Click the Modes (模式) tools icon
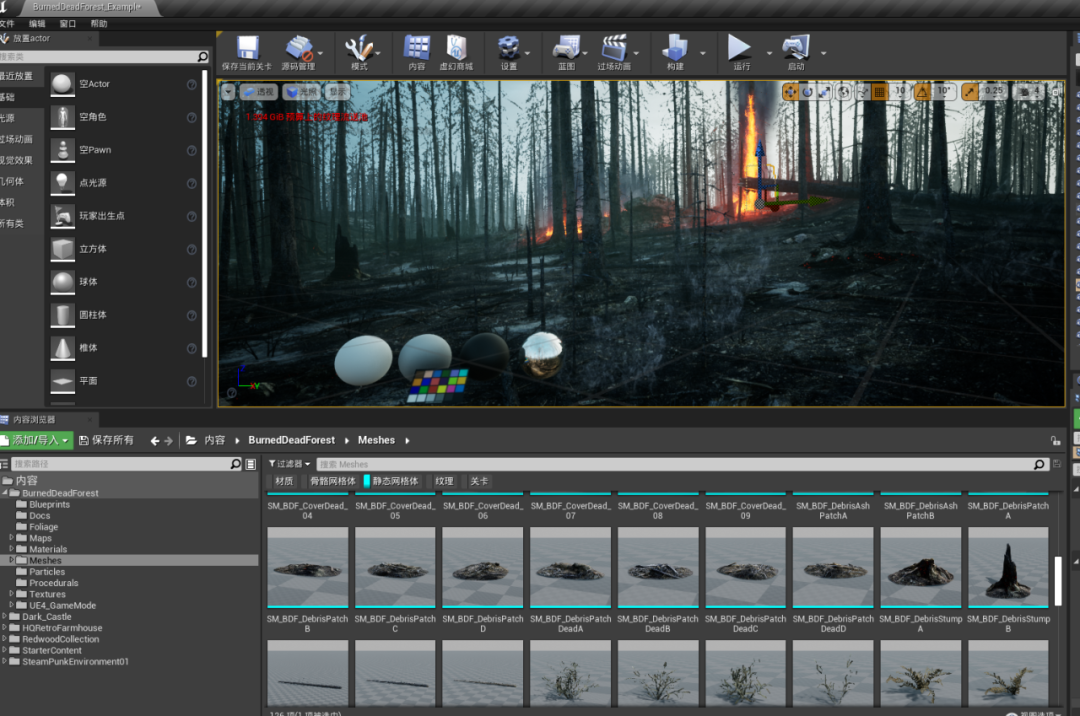The width and height of the screenshot is (1080, 716). (359, 48)
